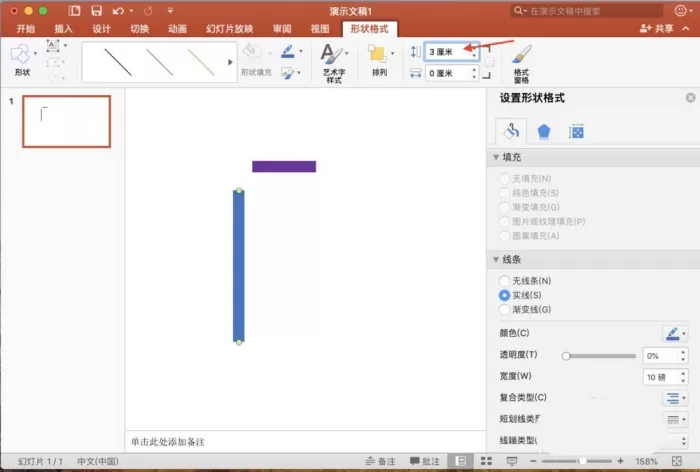700x472 pixels.
Task: Open the 切换 Transitions tab
Action: [139, 29]
